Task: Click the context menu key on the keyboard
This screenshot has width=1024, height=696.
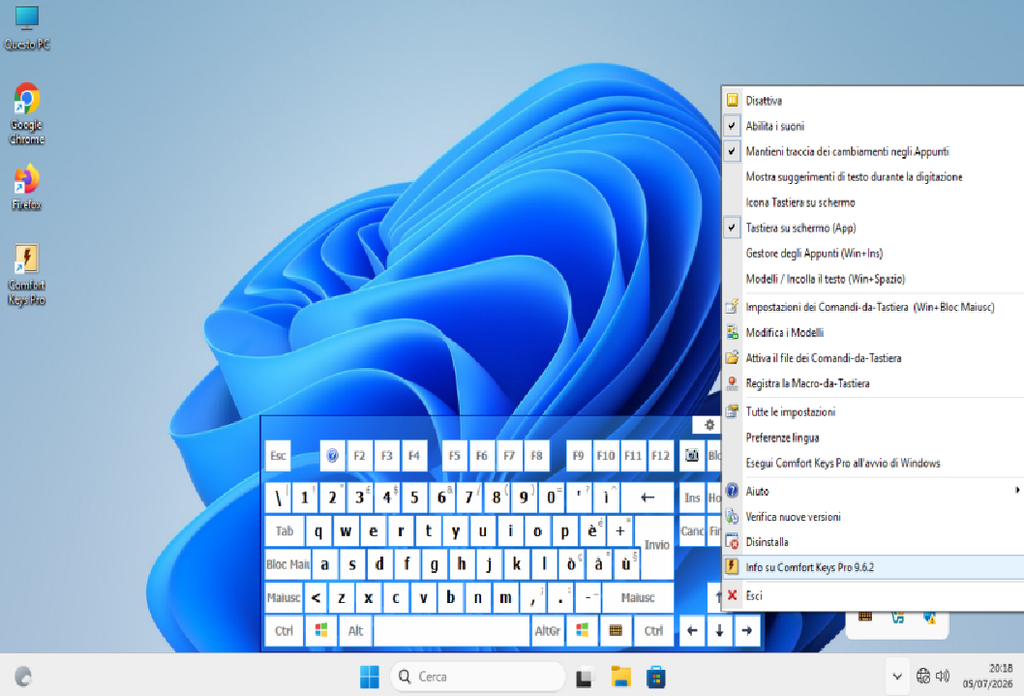Action: 615,631
